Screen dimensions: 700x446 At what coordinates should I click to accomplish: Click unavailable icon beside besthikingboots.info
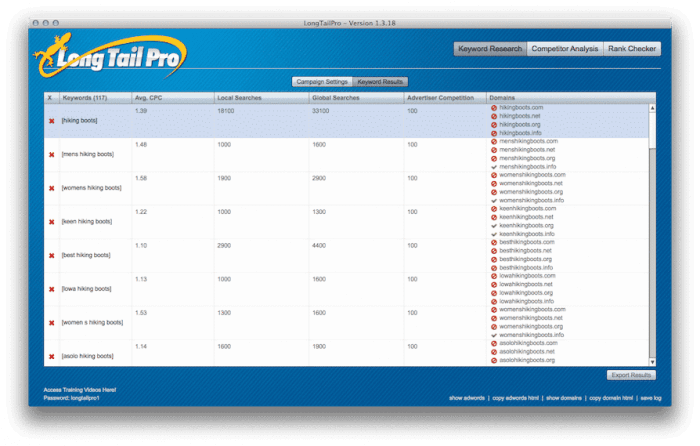pos(494,268)
